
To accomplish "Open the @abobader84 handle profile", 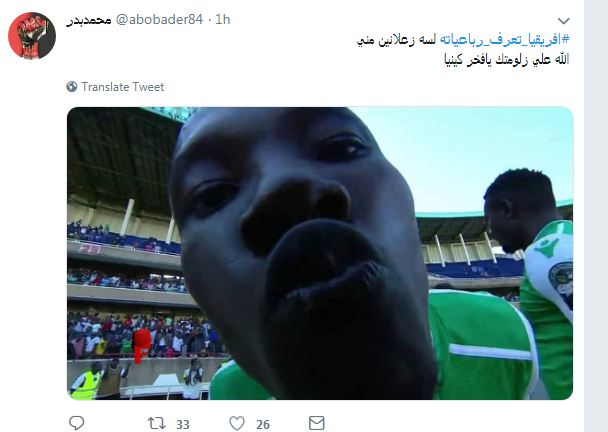I will [159, 19].
